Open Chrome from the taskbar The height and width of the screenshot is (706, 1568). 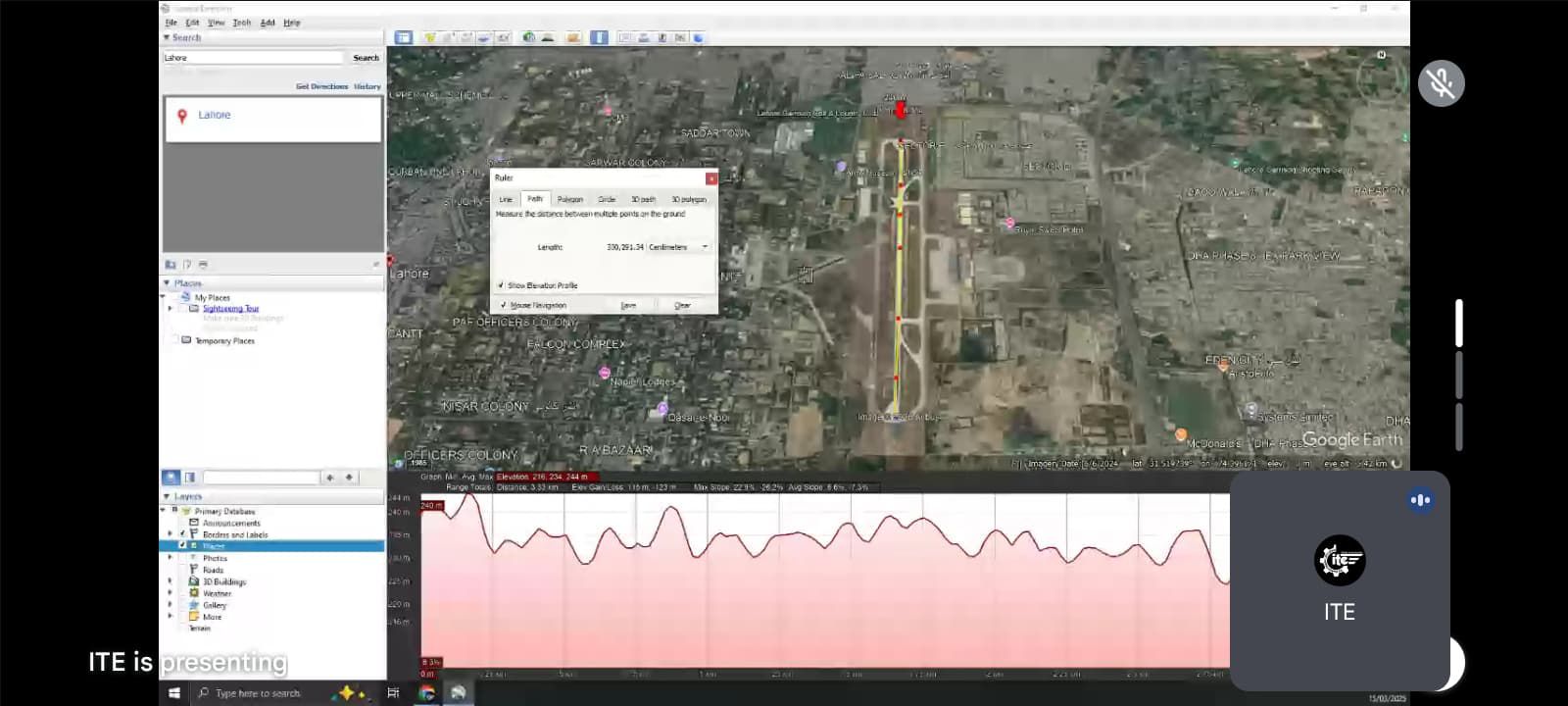(427, 693)
